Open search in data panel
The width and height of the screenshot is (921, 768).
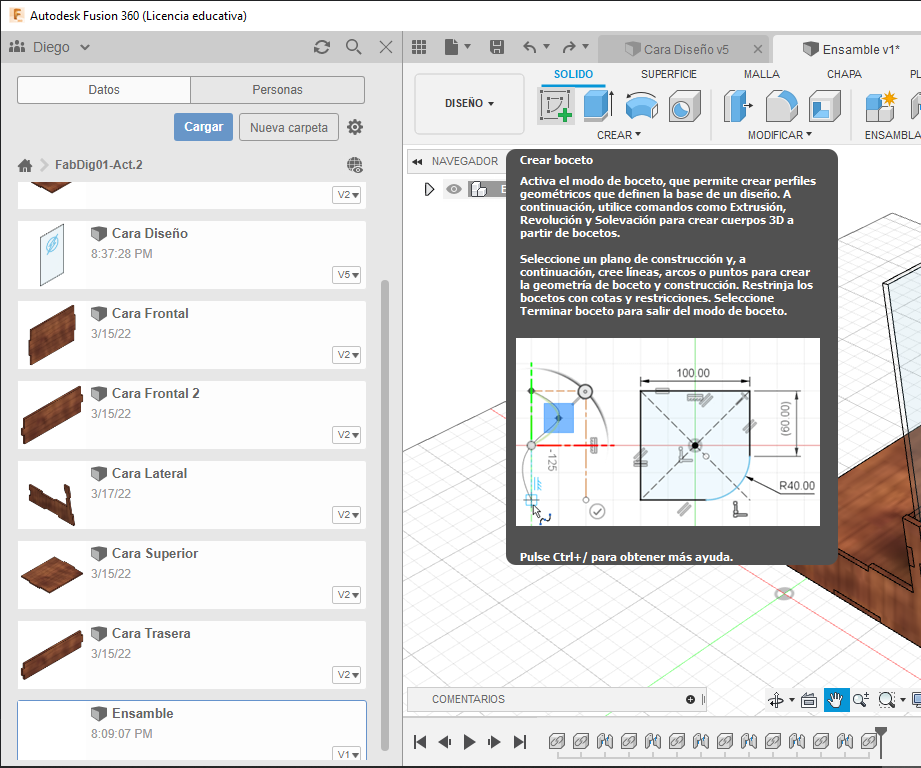pos(354,47)
